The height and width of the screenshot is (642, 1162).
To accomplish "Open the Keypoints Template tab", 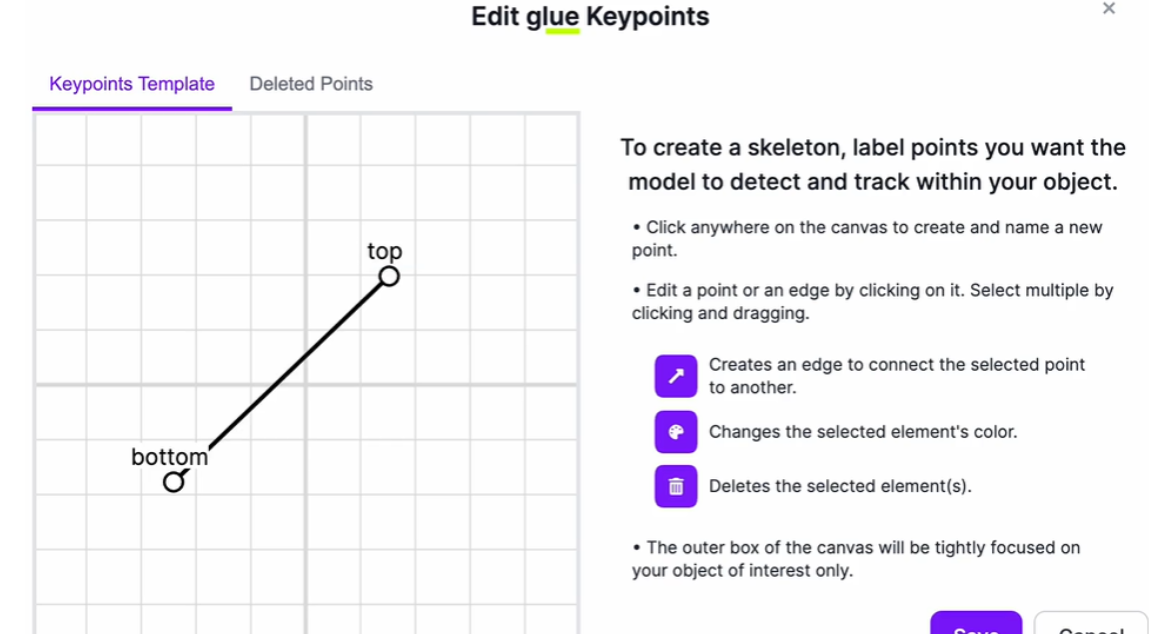I will 132,84.
